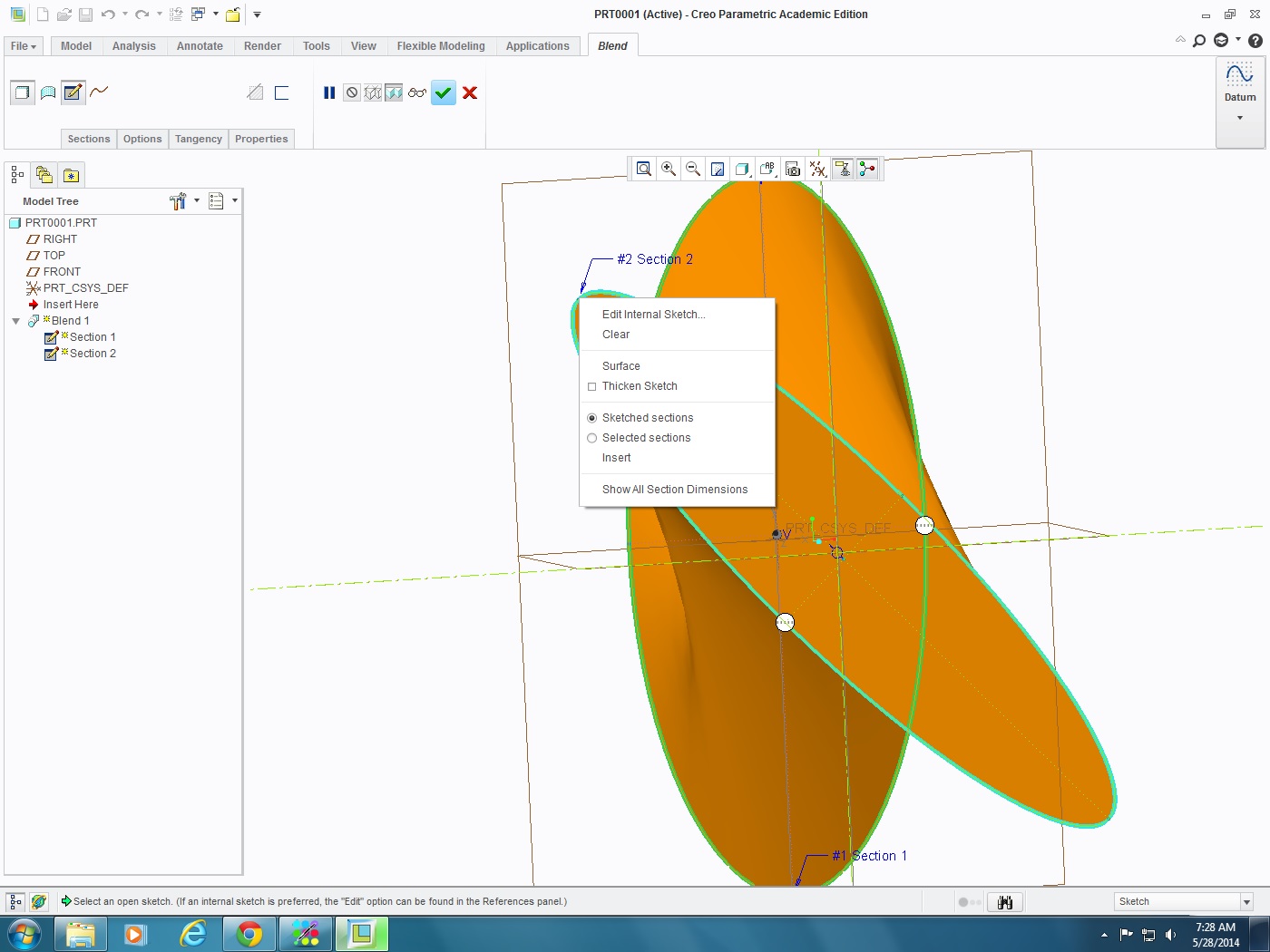The height and width of the screenshot is (952, 1270).
Task: Open the Find binoculars button in status bar
Action: tap(1005, 902)
